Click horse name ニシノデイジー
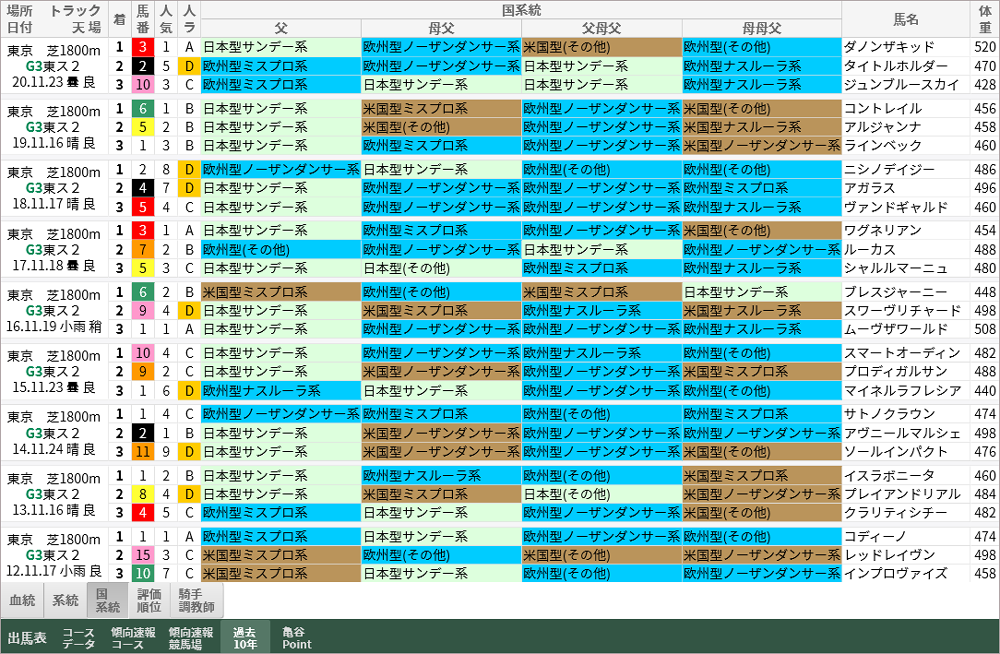 pyautogui.click(x=889, y=170)
